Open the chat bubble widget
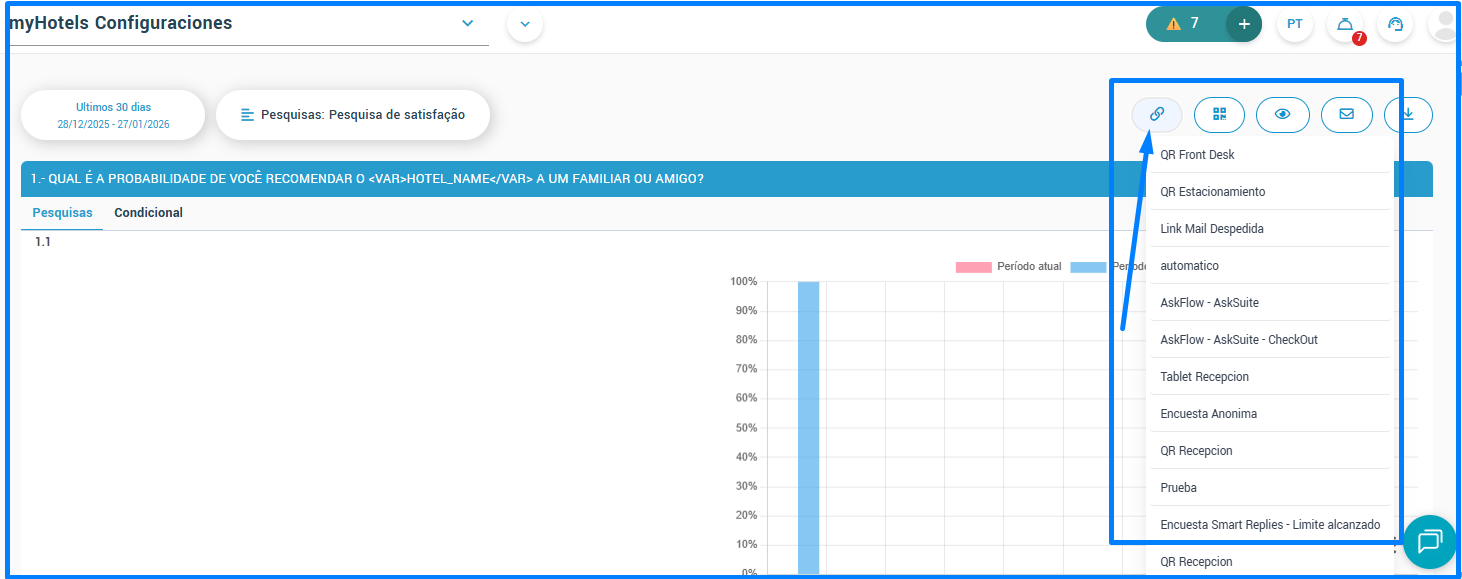Image resolution: width=1462 pixels, height=579 pixels. click(1429, 542)
